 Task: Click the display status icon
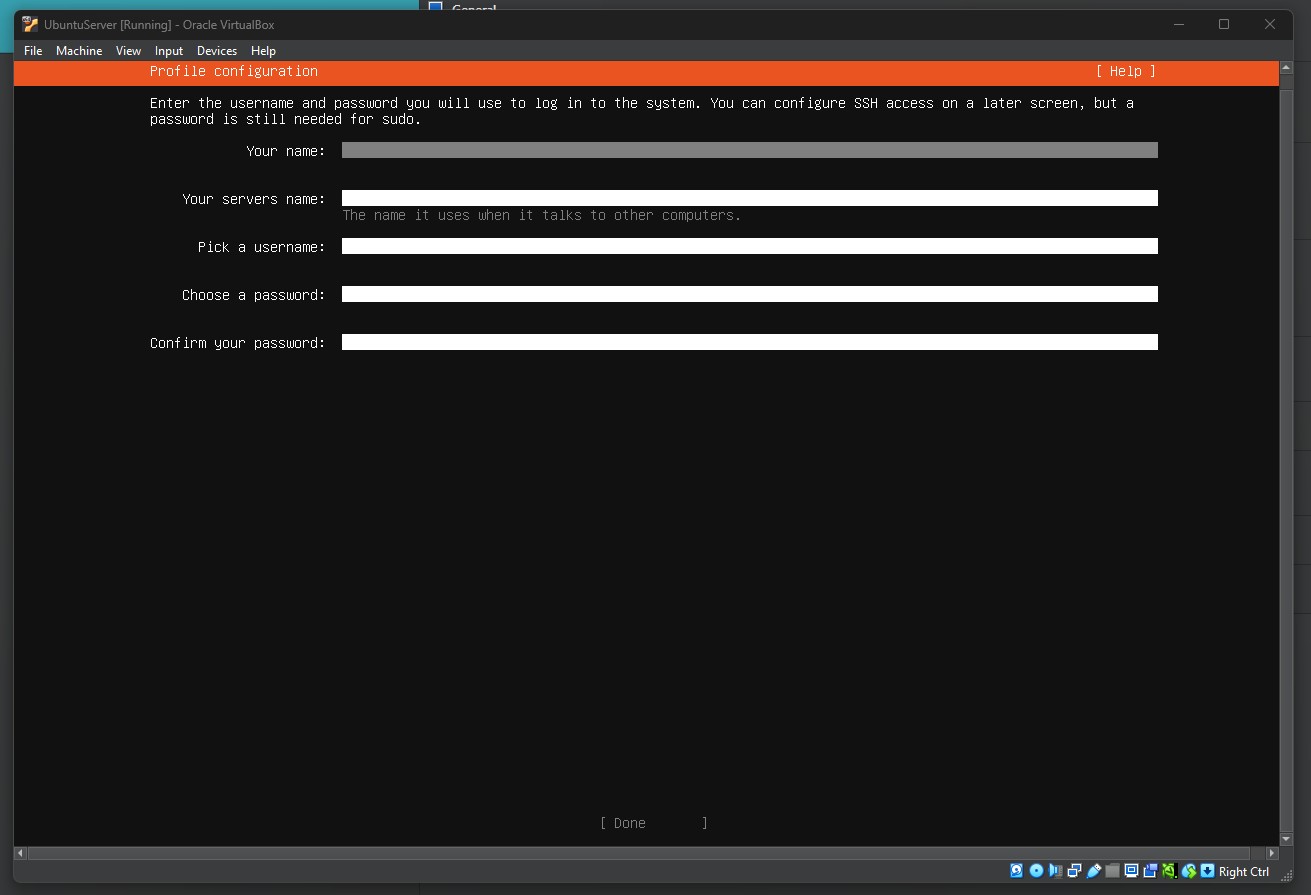click(x=1130, y=871)
